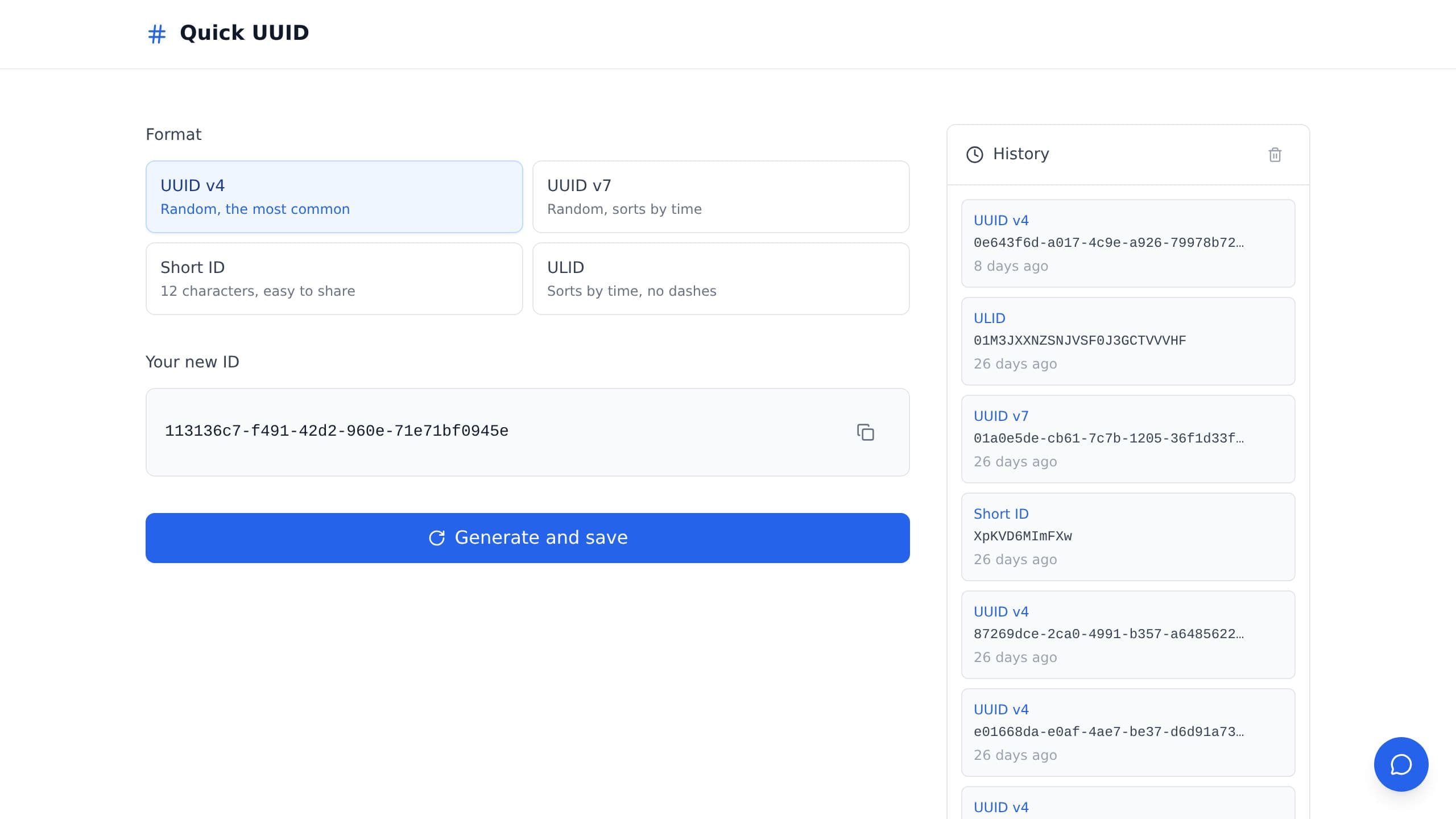Screen dimensions: 1456x819
Task: Click the History panel heading
Action: click(x=1021, y=154)
